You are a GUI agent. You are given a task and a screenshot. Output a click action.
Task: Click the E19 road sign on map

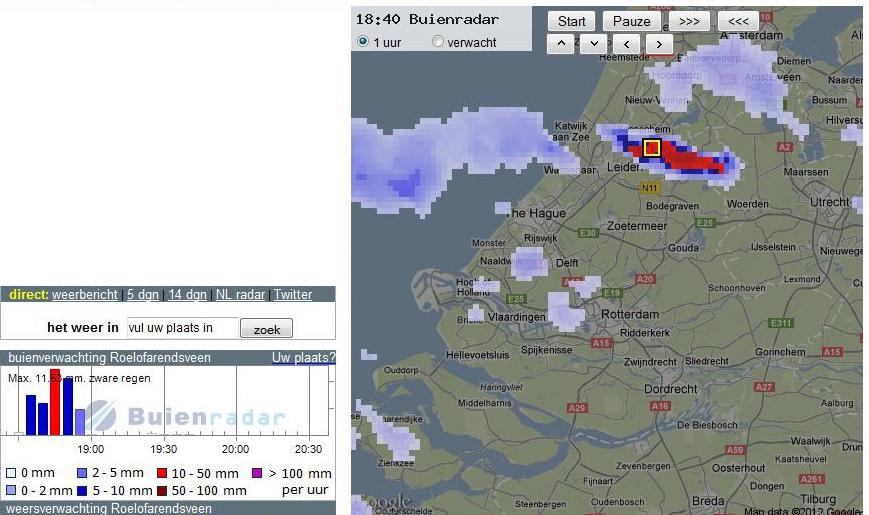(612, 292)
